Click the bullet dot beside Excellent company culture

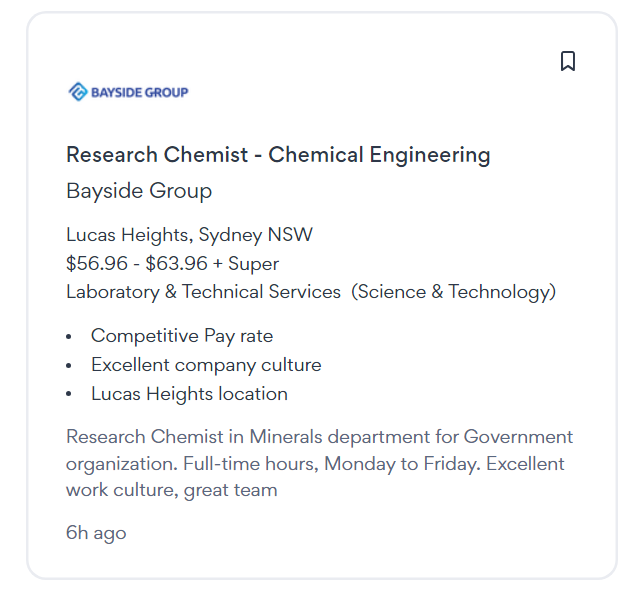coord(69,366)
